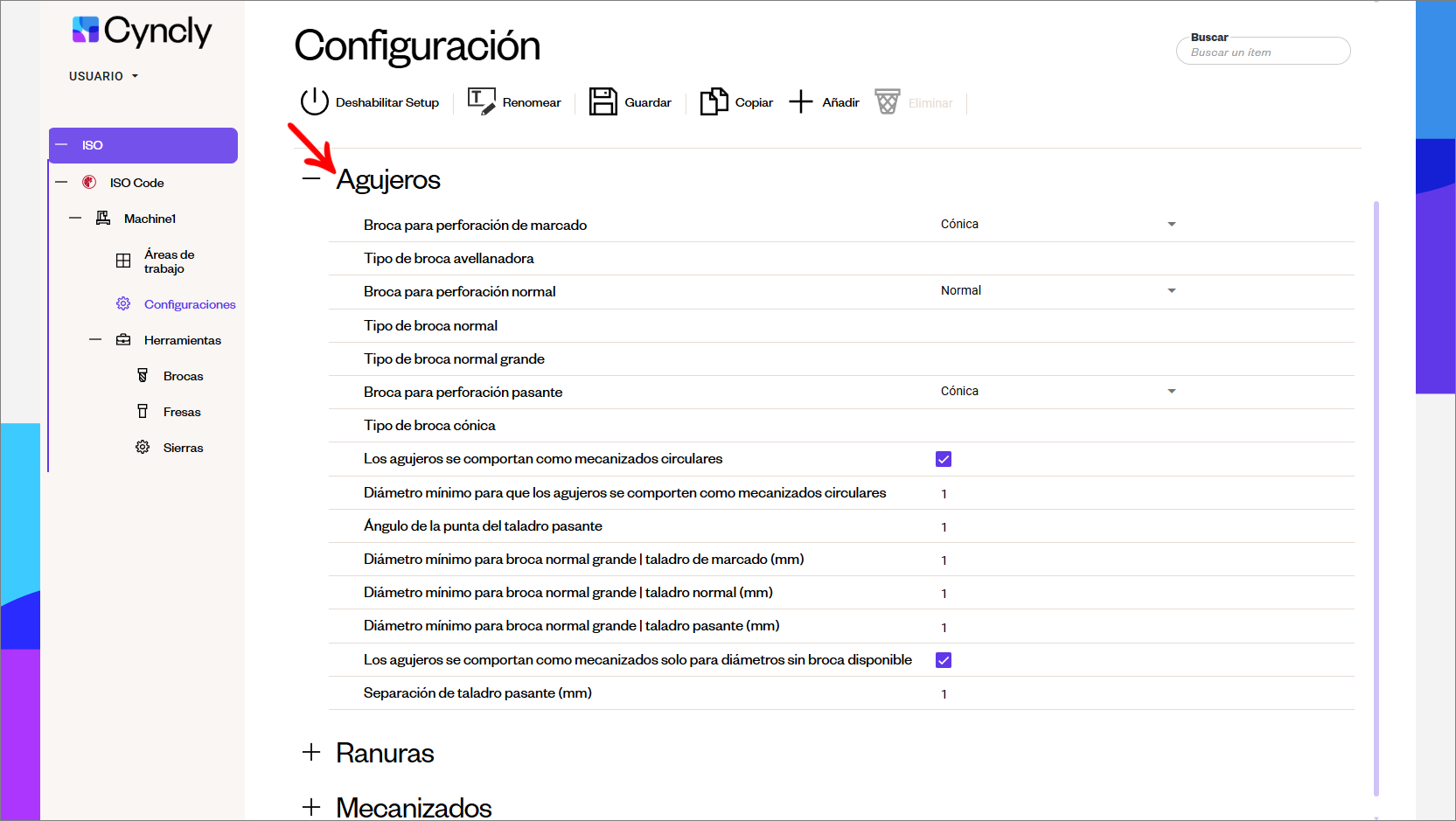Click the Guardar floppy disk icon
This screenshot has width=1456, height=821.
603,101
